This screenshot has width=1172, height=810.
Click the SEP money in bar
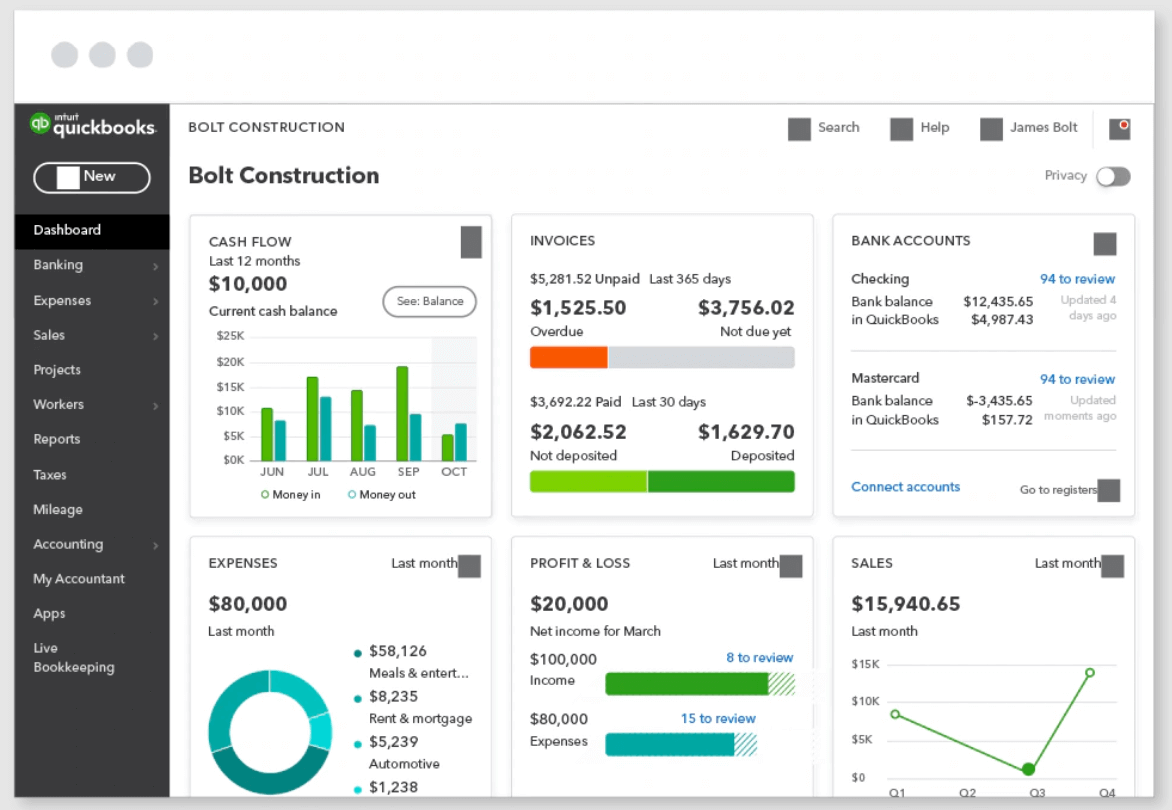click(402, 413)
